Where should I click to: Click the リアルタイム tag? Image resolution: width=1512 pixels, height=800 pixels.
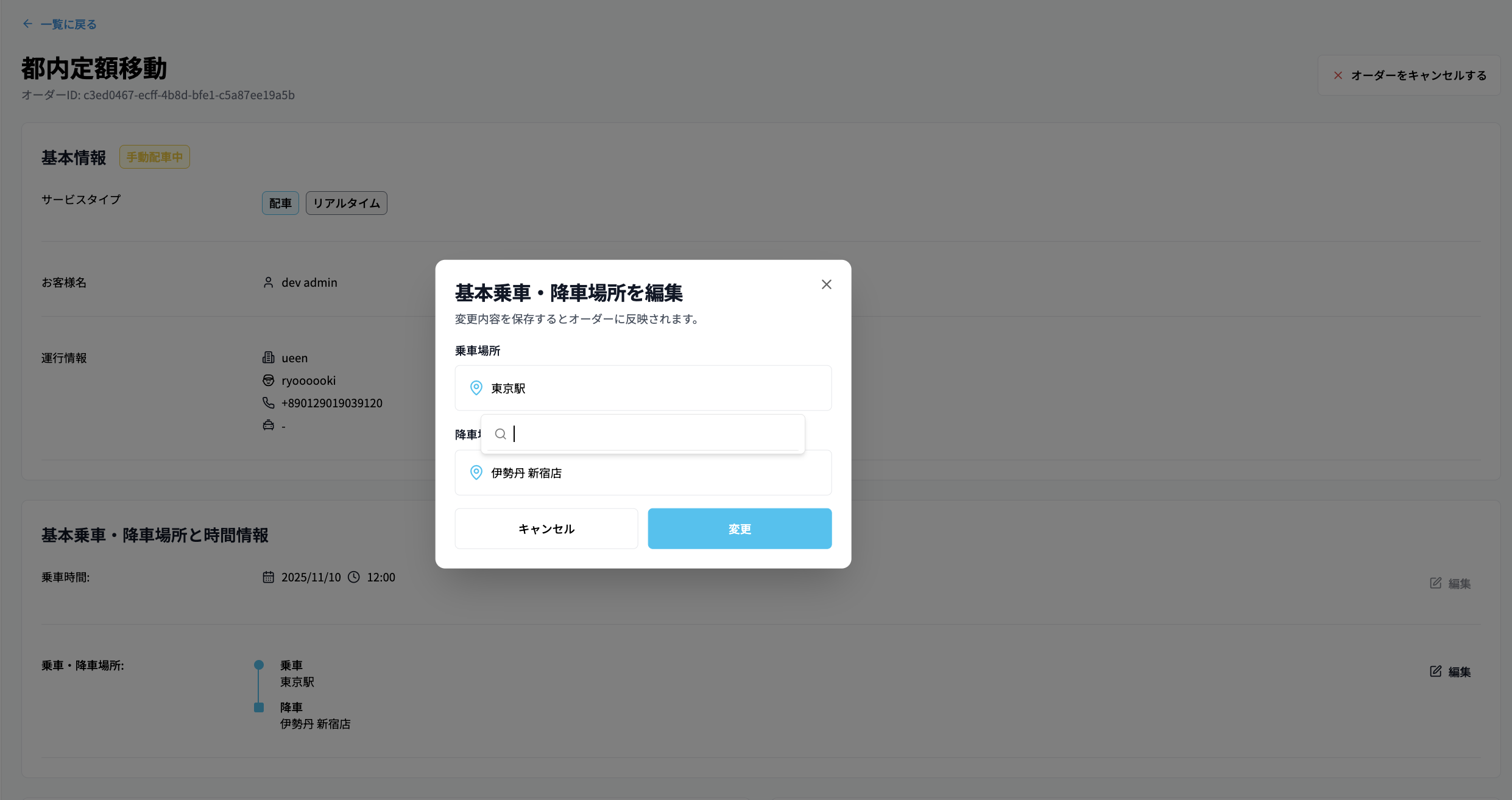346,203
